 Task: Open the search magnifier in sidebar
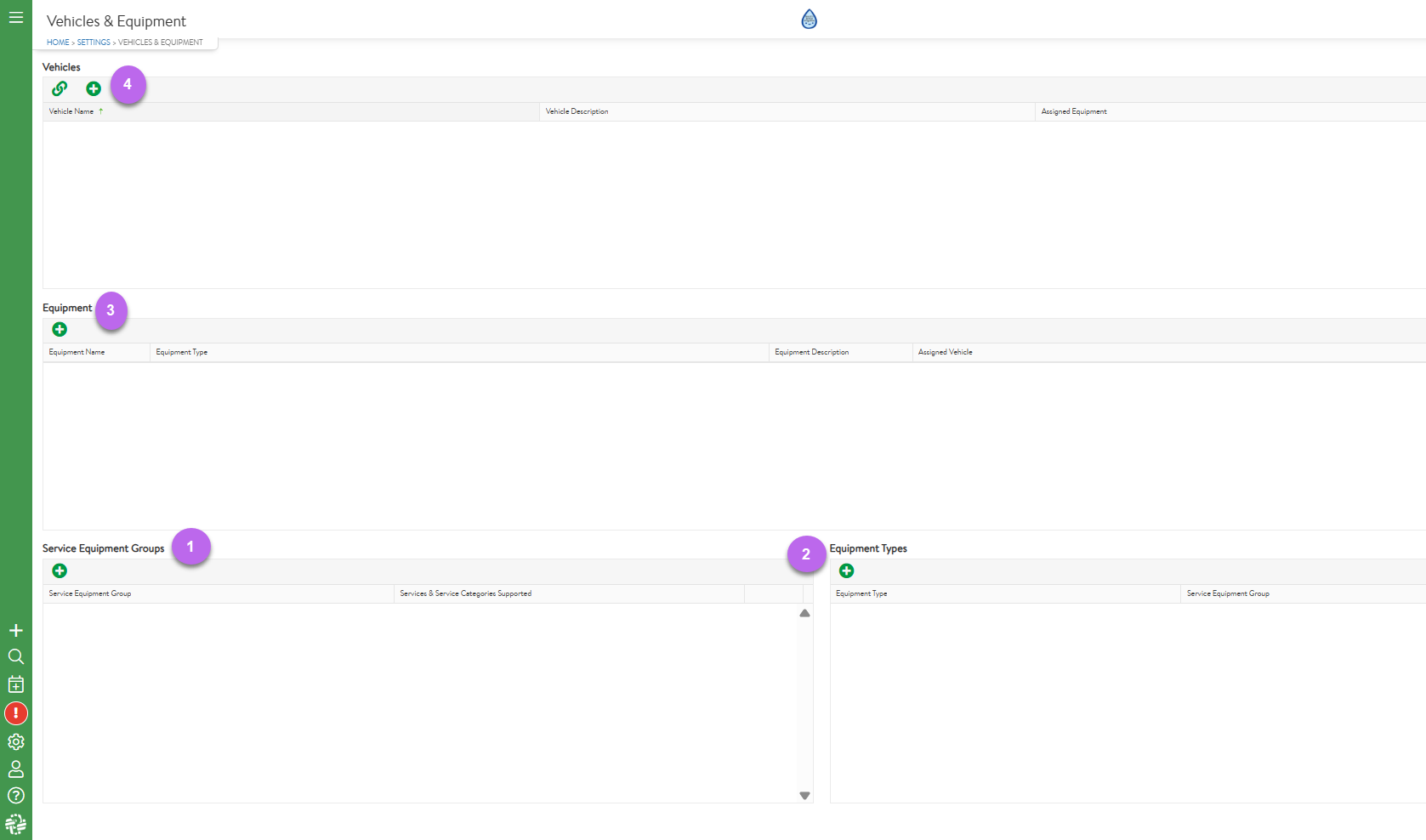15,656
